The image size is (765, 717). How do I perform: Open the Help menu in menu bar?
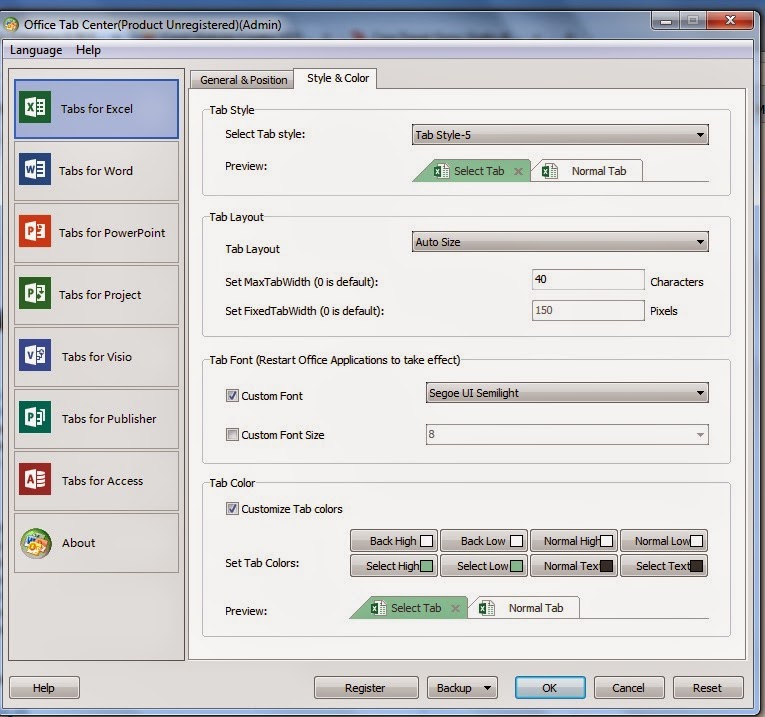[88, 50]
